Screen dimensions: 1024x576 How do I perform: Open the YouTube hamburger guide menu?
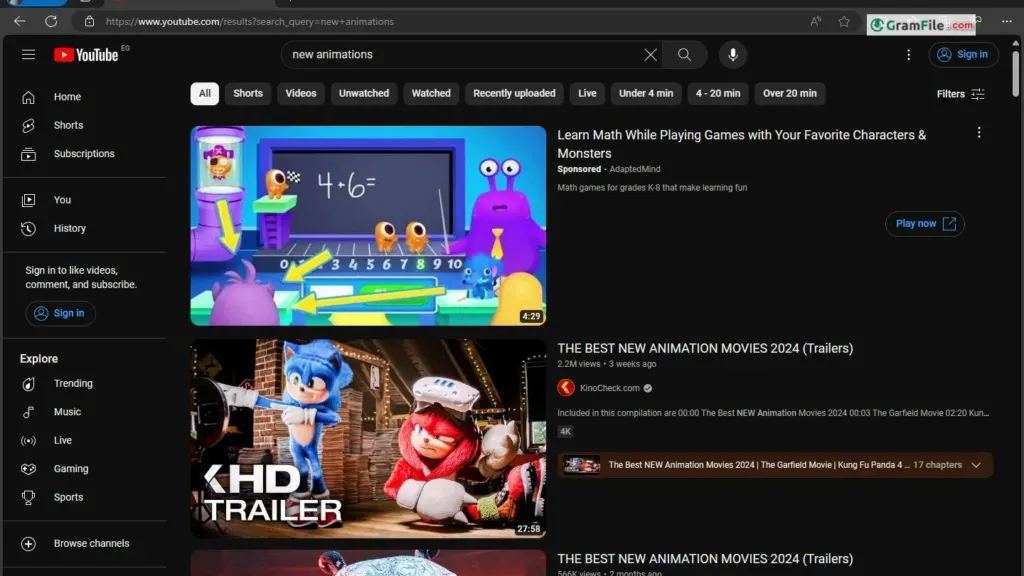click(28, 54)
